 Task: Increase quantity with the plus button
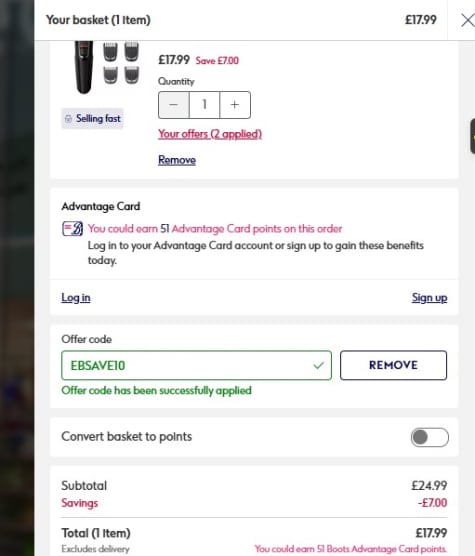coord(235,105)
